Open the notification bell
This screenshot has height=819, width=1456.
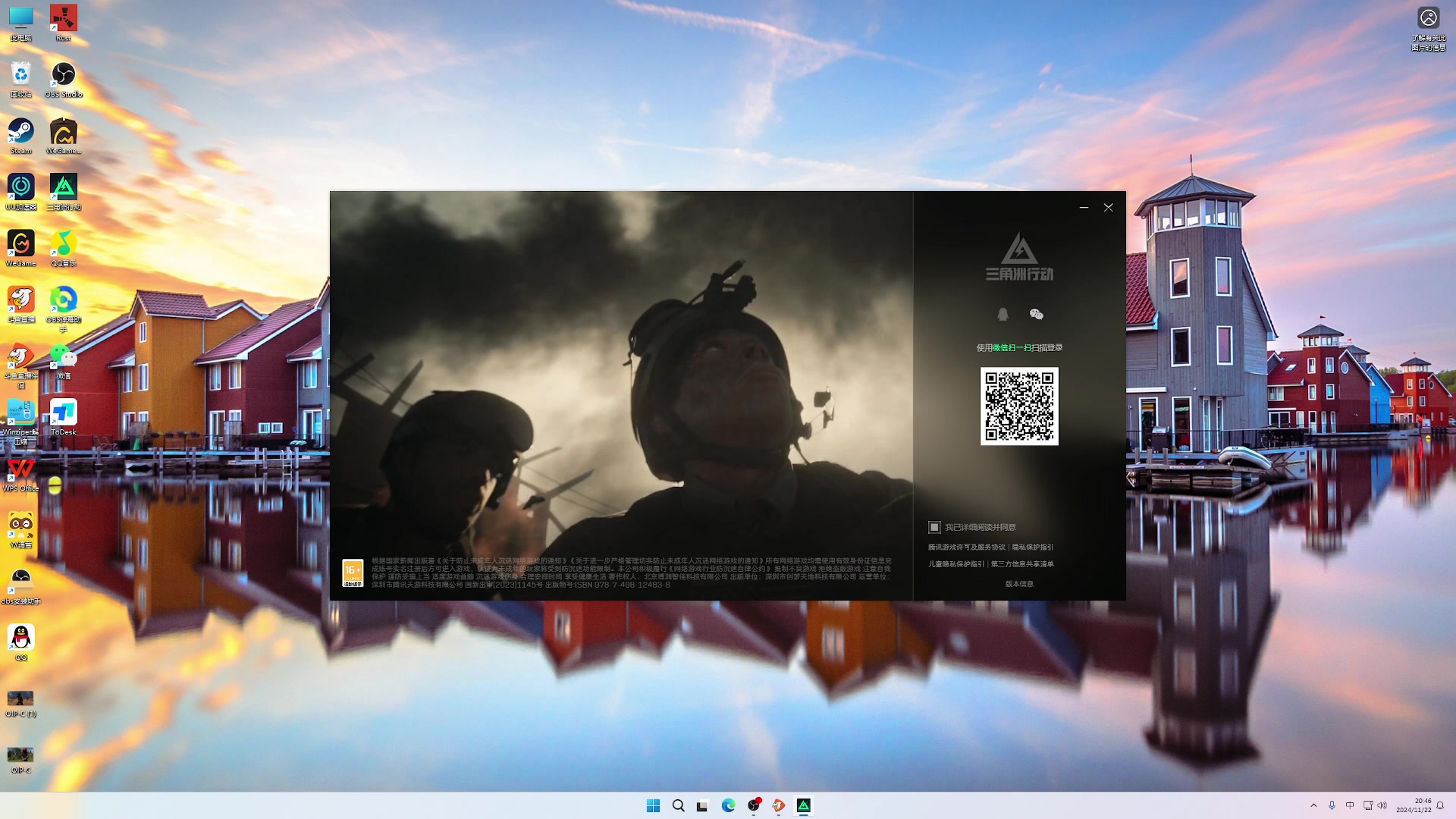tap(1440, 805)
